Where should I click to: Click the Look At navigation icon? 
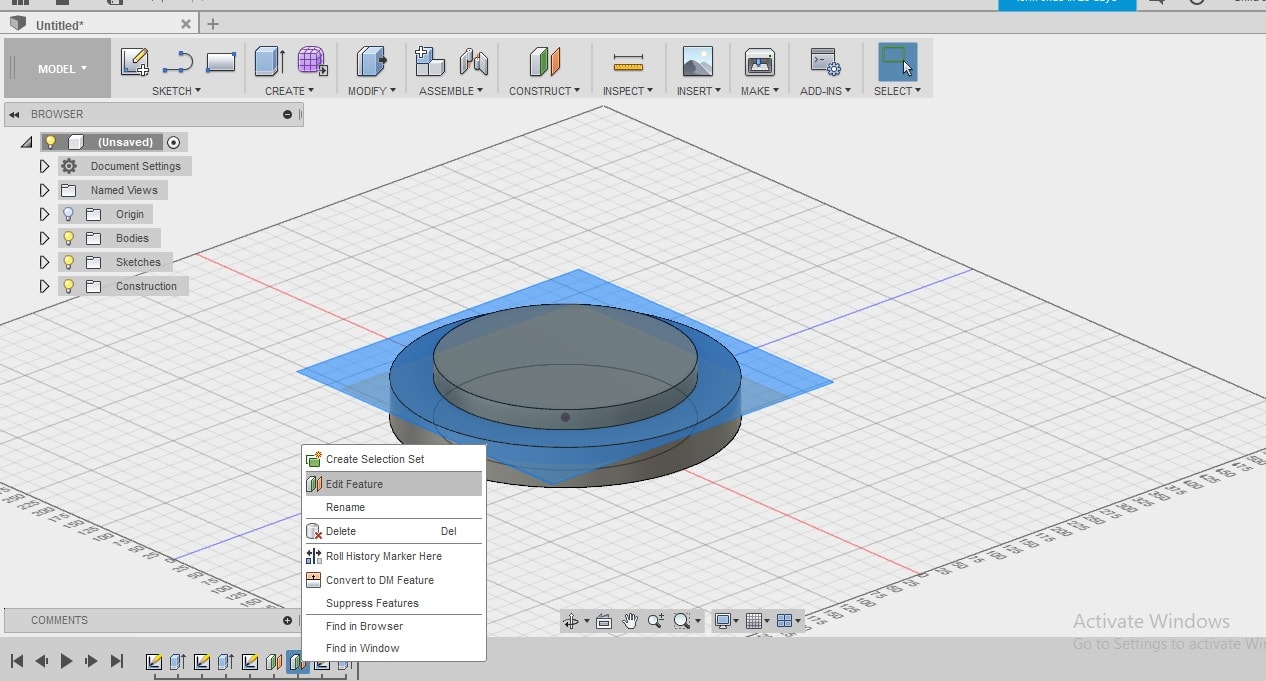604,621
